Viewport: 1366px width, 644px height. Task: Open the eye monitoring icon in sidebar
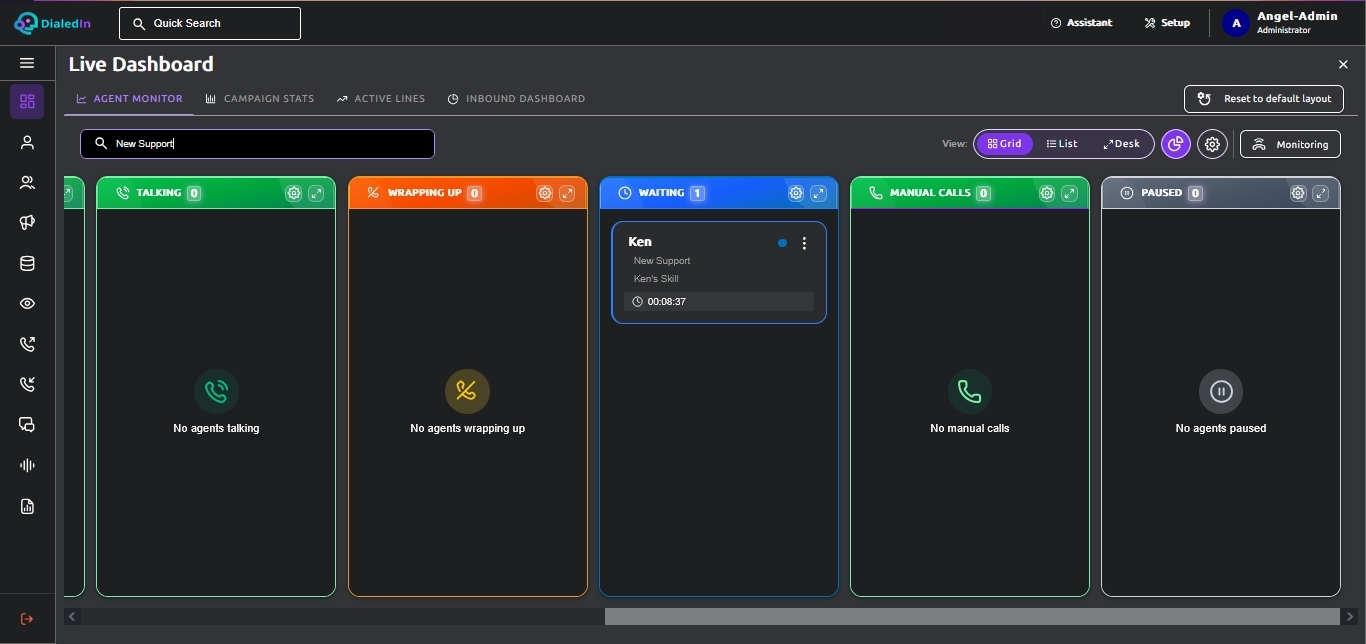[x=27, y=304]
